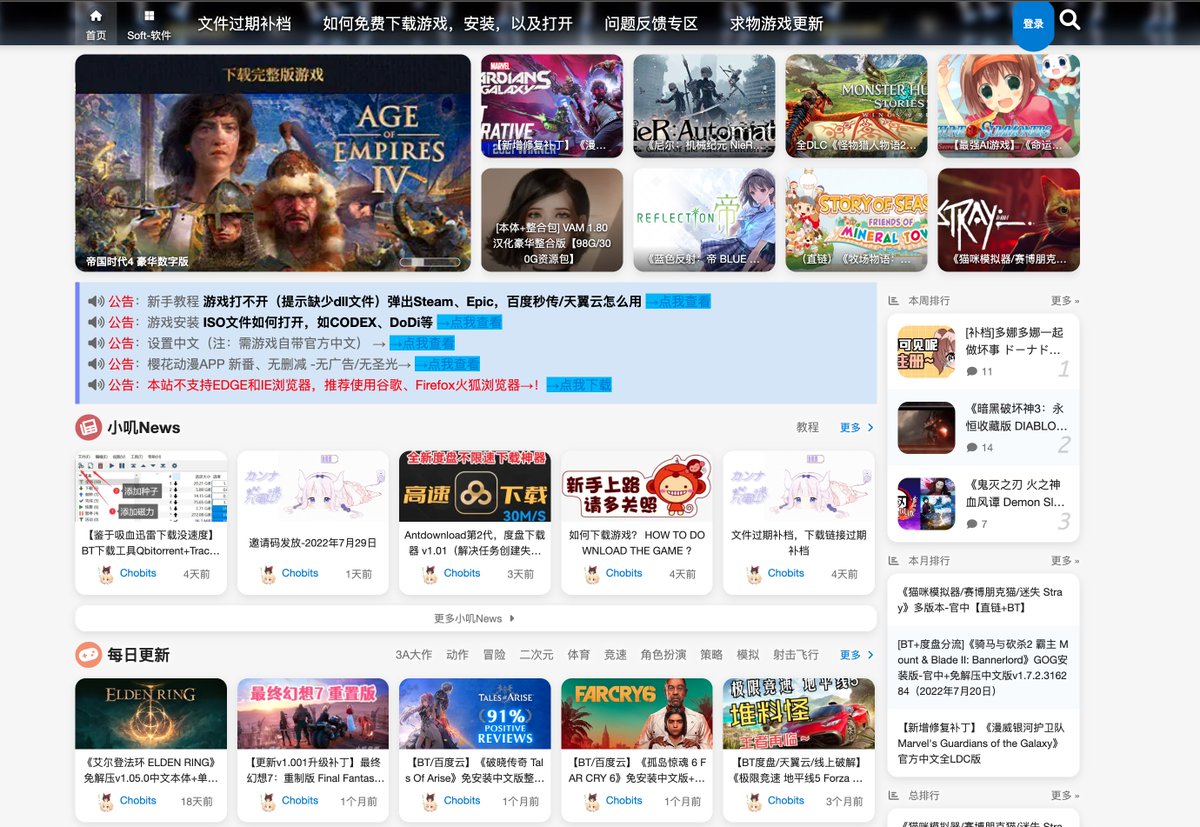The image size is (1200, 827).
Task: Open 求物游戏更新 menu item
Action: [777, 24]
